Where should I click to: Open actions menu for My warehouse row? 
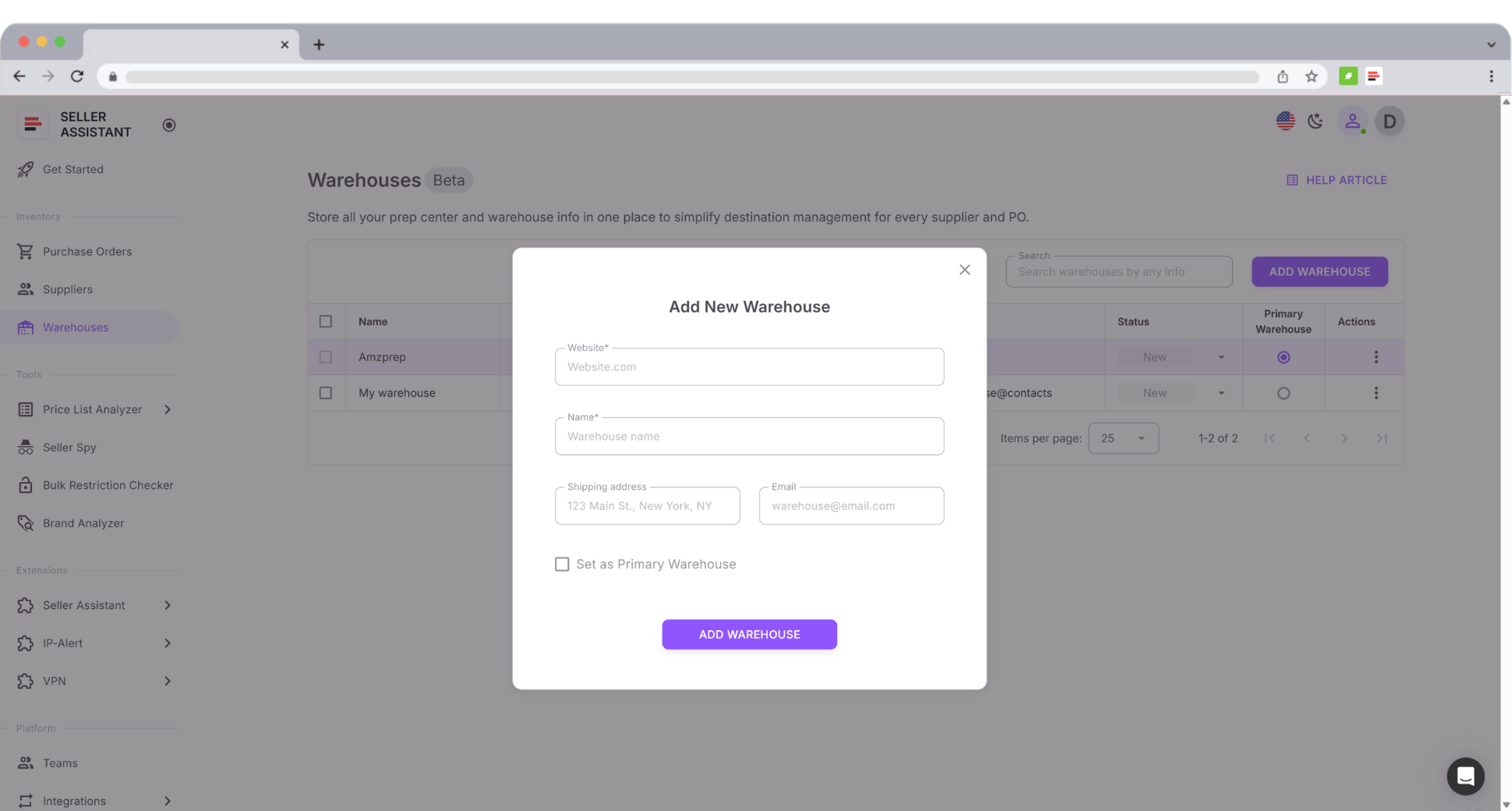(x=1376, y=393)
